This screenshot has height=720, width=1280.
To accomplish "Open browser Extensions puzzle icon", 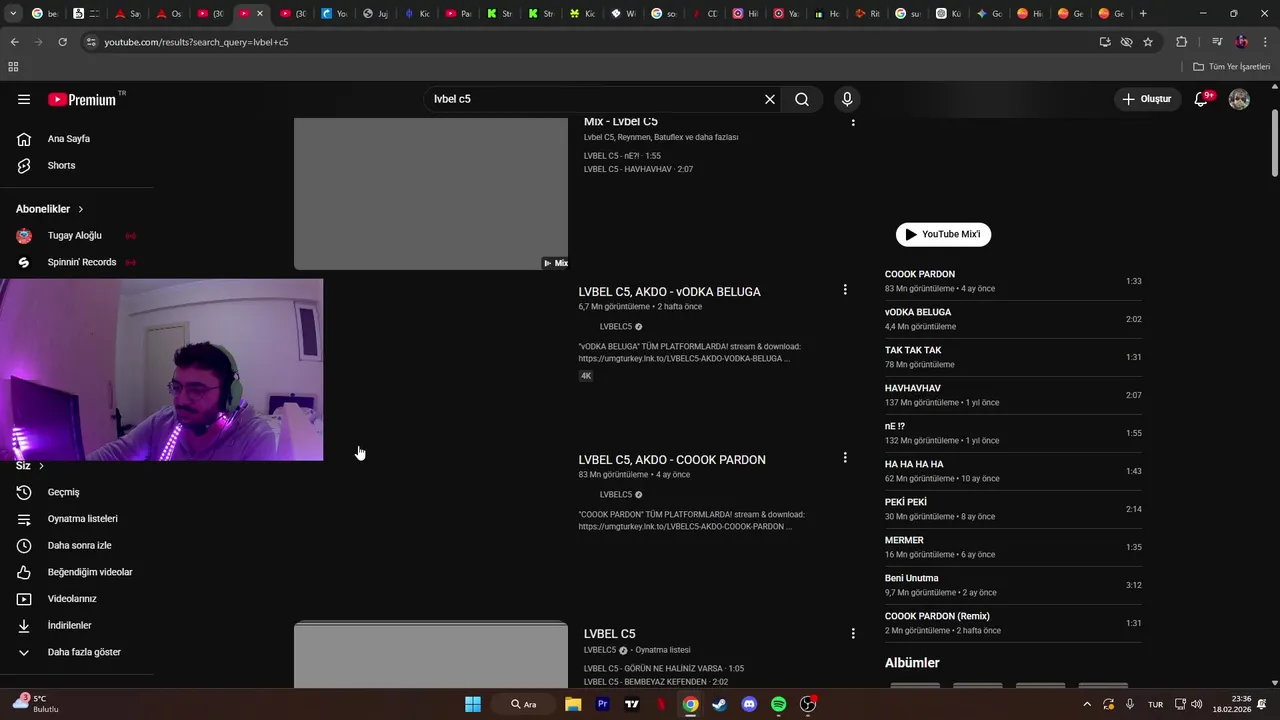I will 1181,42.
